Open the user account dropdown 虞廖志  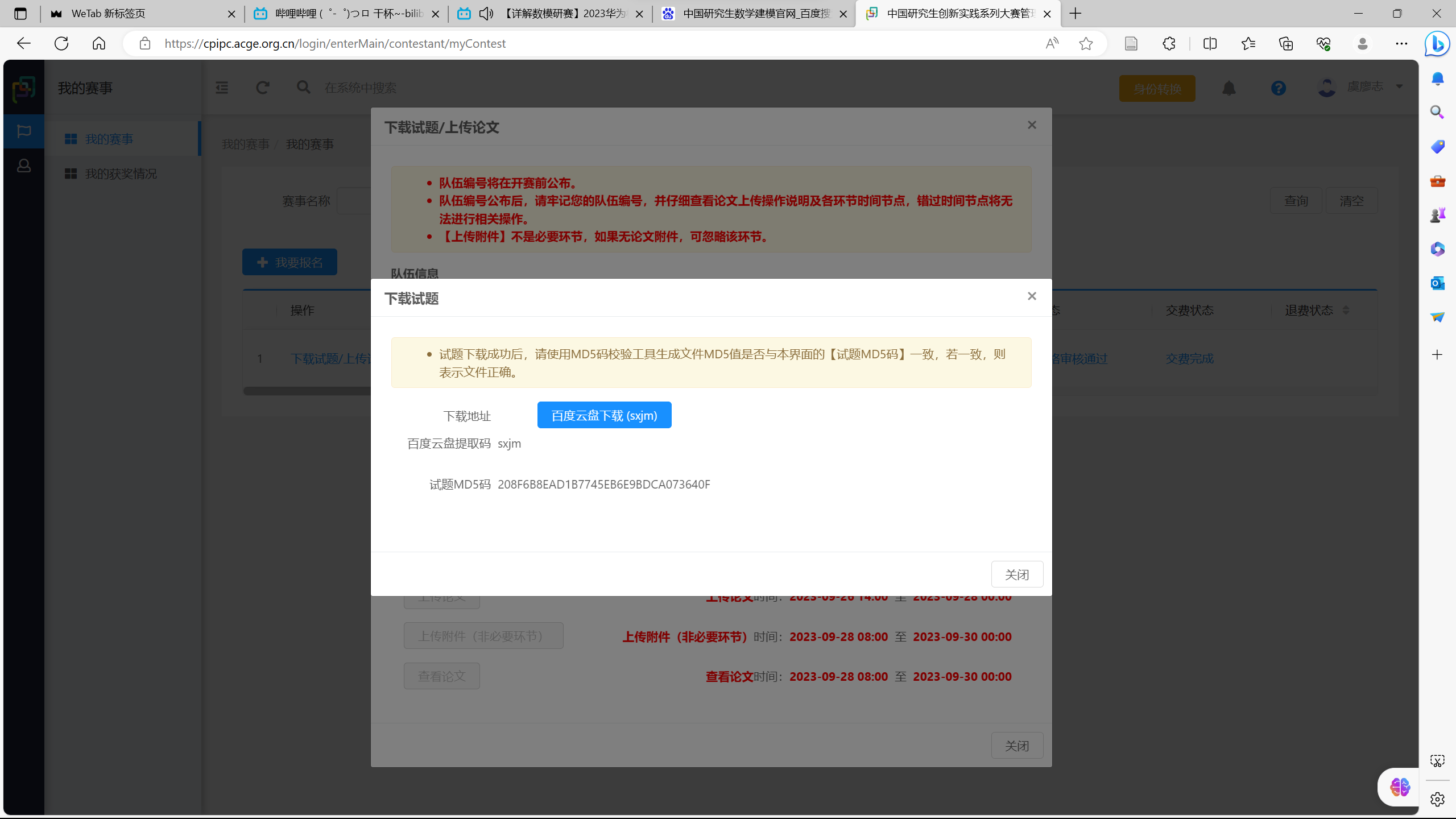(x=1360, y=87)
